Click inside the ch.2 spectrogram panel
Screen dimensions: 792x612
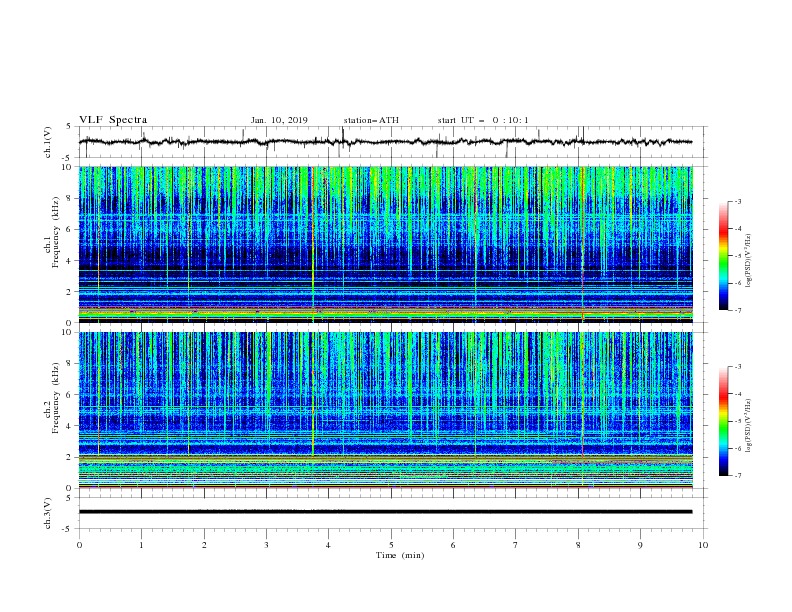coord(385,410)
